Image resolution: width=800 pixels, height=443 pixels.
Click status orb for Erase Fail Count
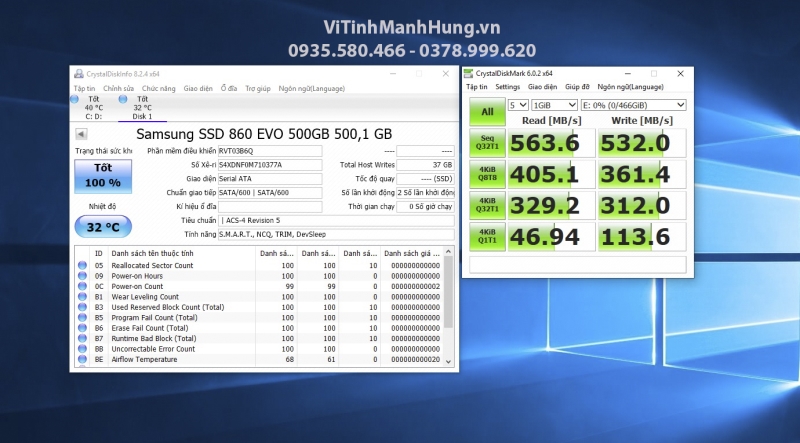pyautogui.click(x=82, y=328)
